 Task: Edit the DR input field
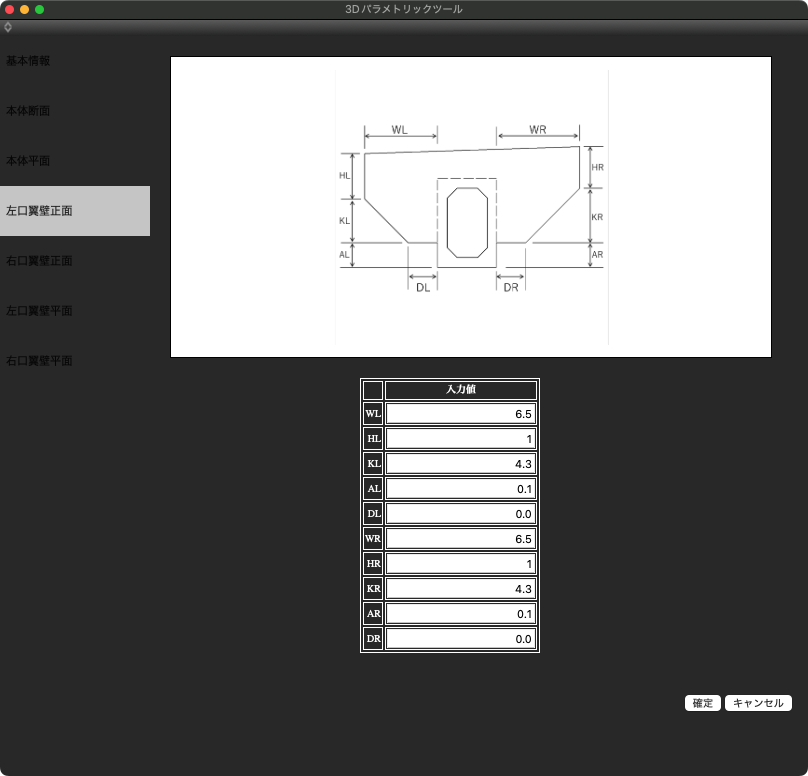pos(461,639)
